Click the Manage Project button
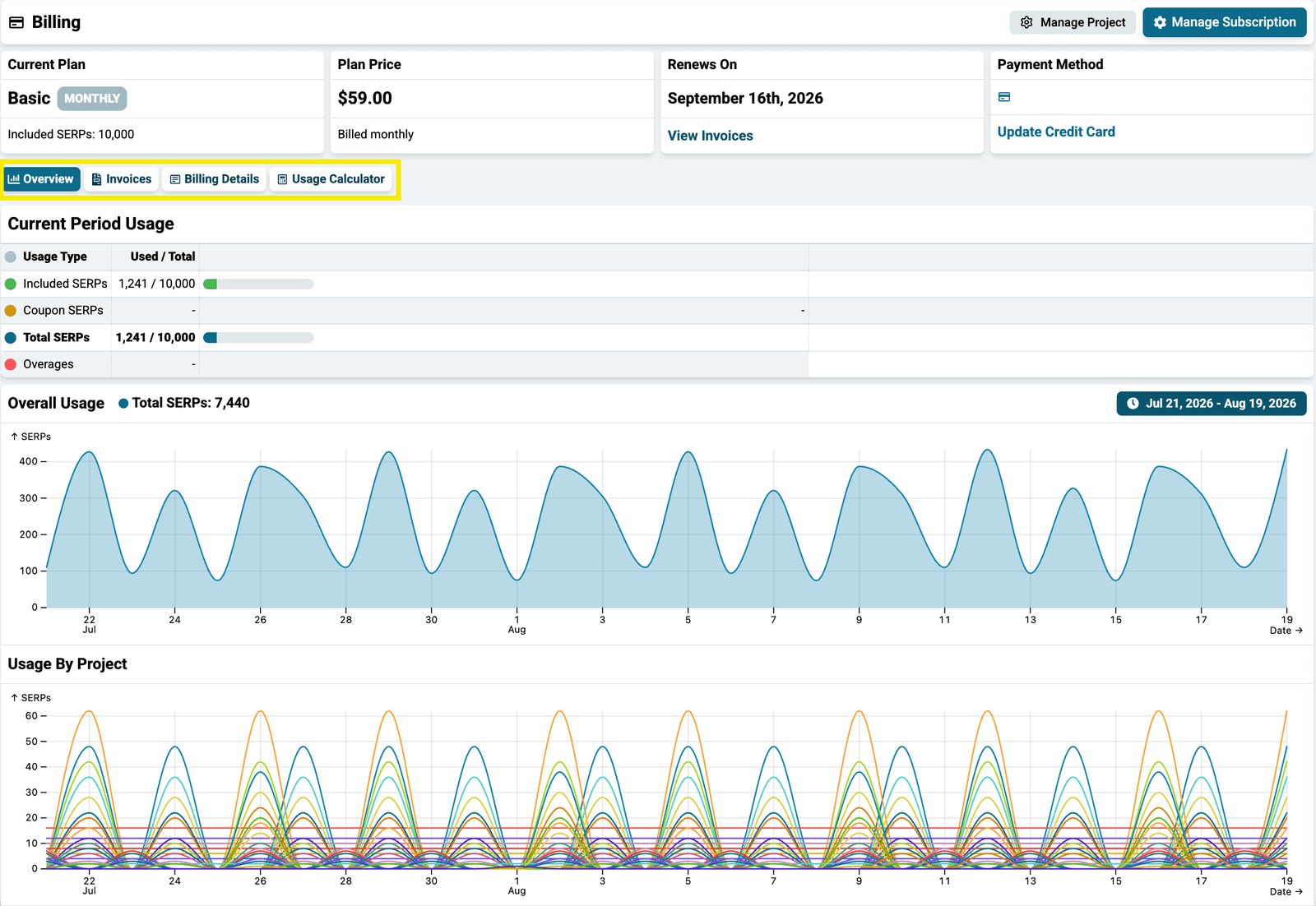Viewport: 1316px width, 906px height. (x=1073, y=22)
